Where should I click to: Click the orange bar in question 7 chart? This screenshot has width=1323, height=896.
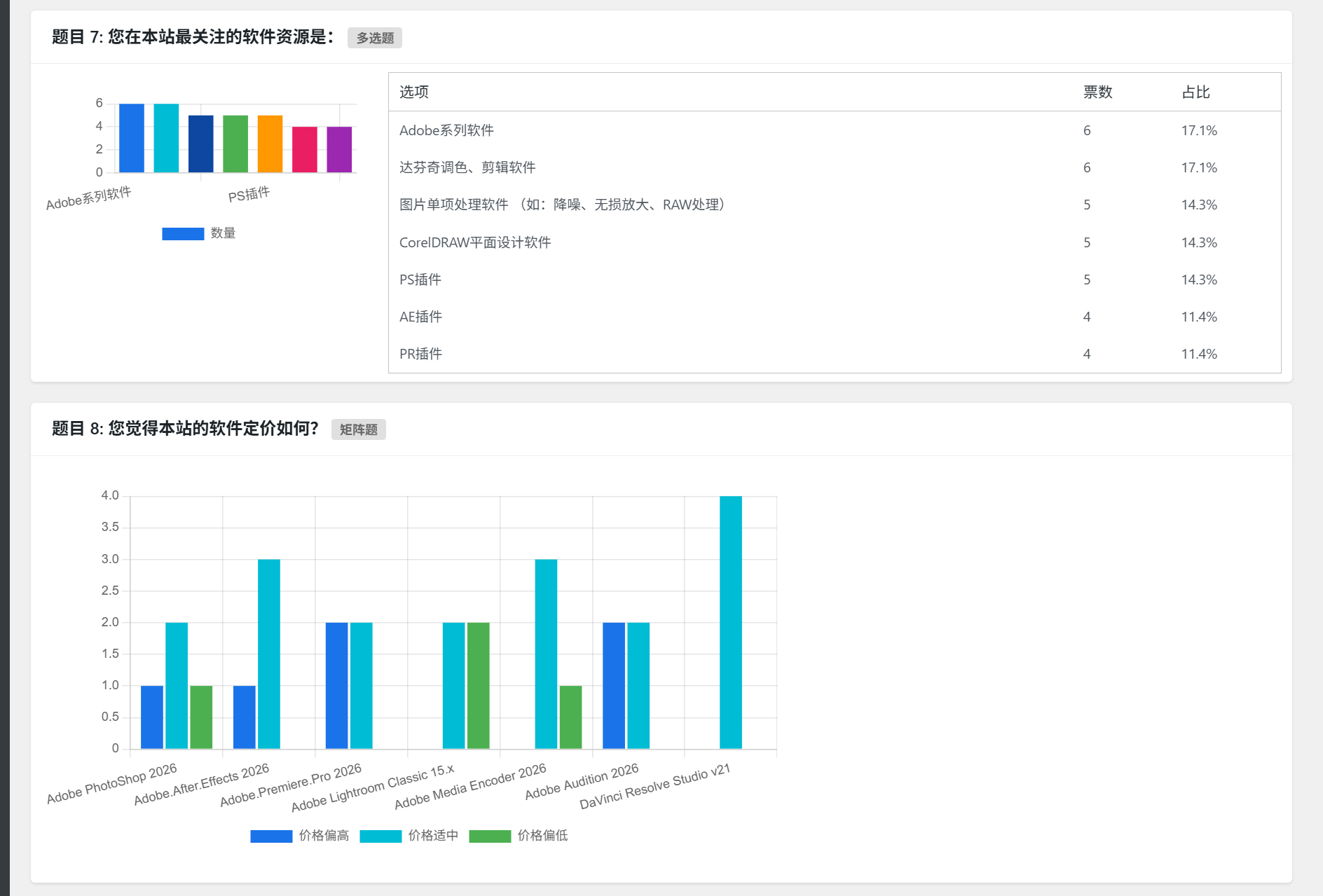click(x=270, y=144)
